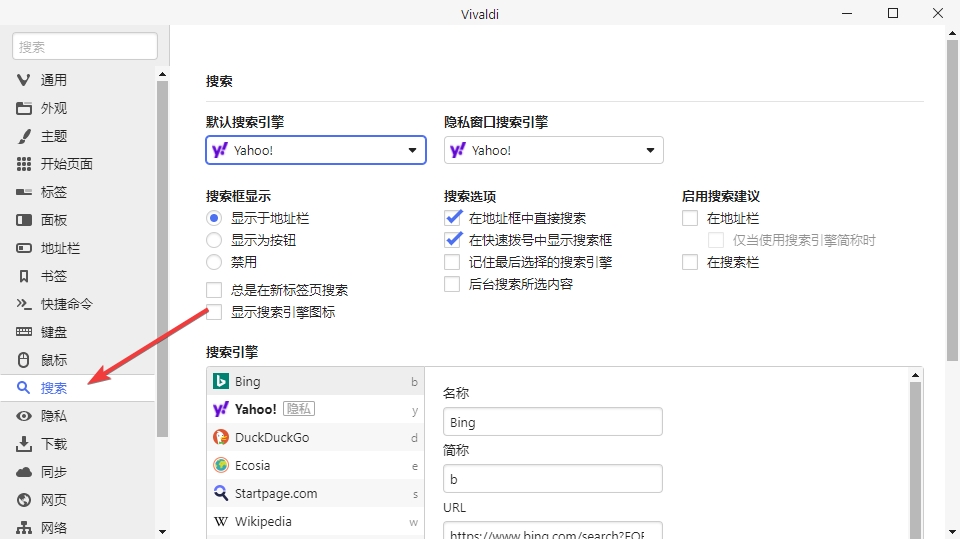Click the DuckDuckGo logo in the engine list
Image resolution: width=960 pixels, height=539 pixels.
220,437
